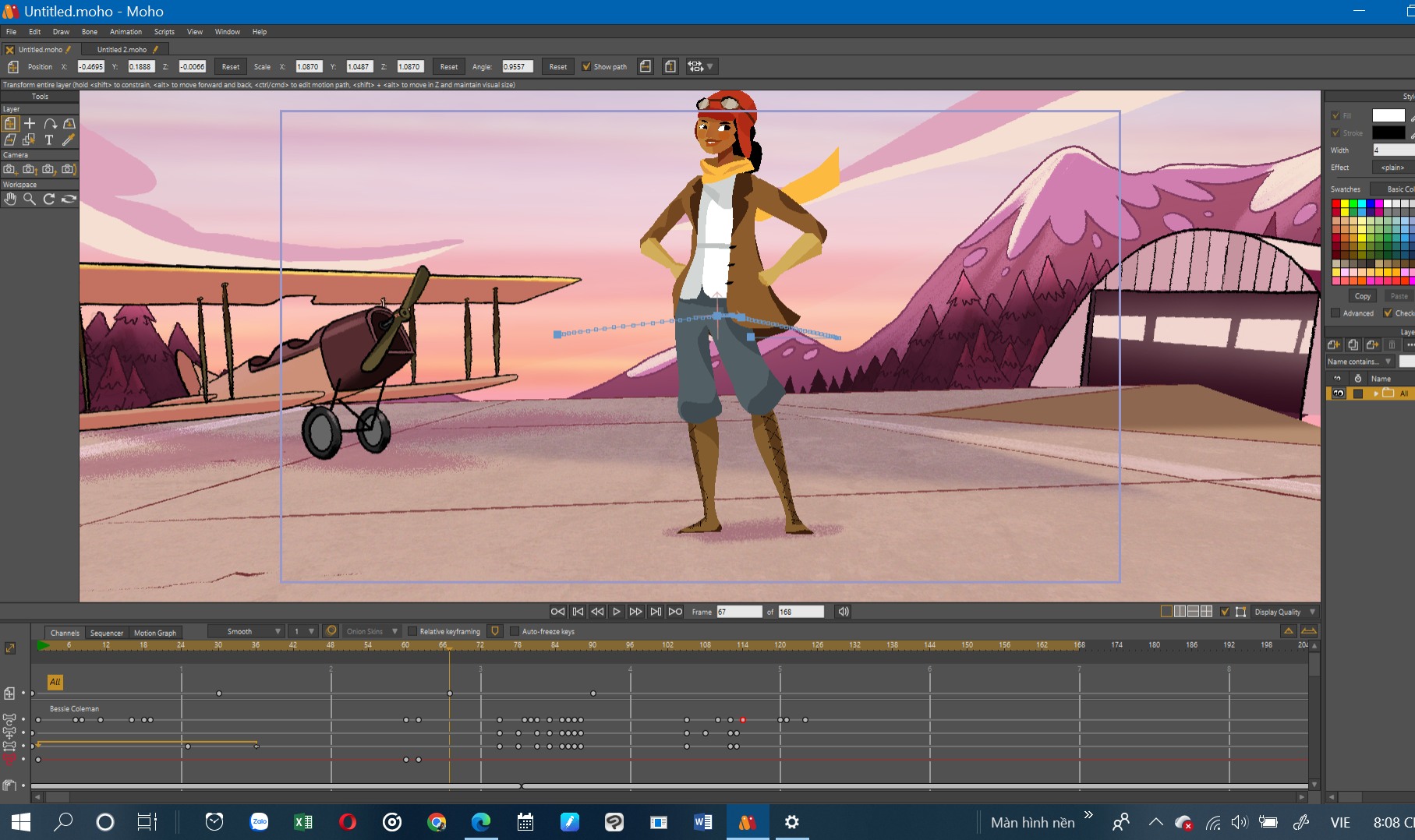Click Reset button next to Angle

pyautogui.click(x=558, y=67)
